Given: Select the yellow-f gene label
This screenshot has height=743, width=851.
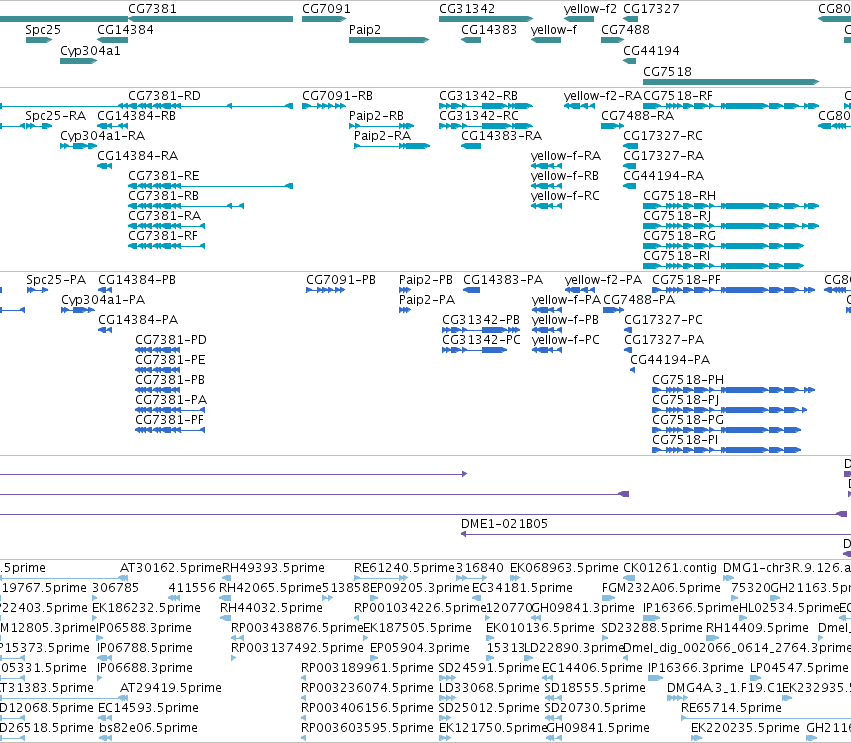Looking at the screenshot, I should click(x=554, y=29).
